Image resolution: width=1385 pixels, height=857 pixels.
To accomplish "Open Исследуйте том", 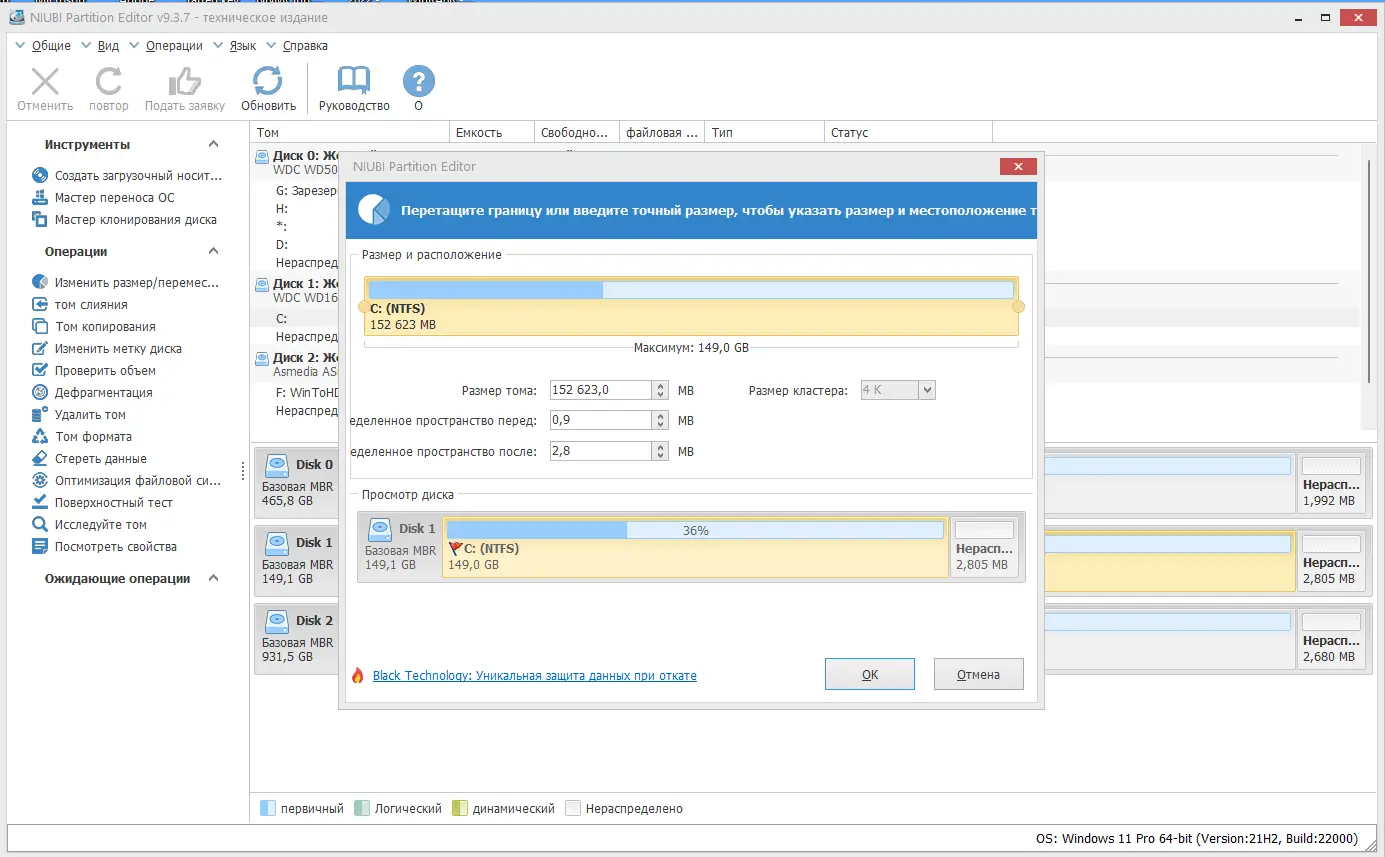I will [89, 525].
